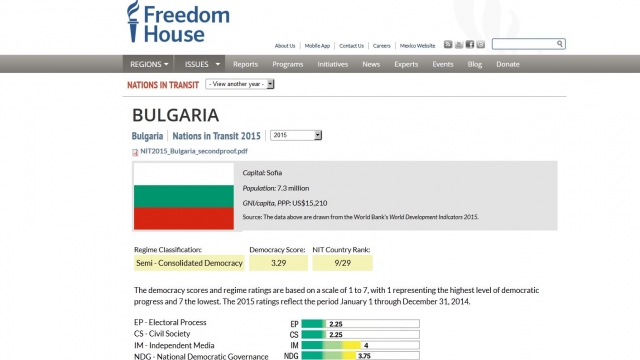
Task: Click the Capital: Sofia text
Action: 262,173
